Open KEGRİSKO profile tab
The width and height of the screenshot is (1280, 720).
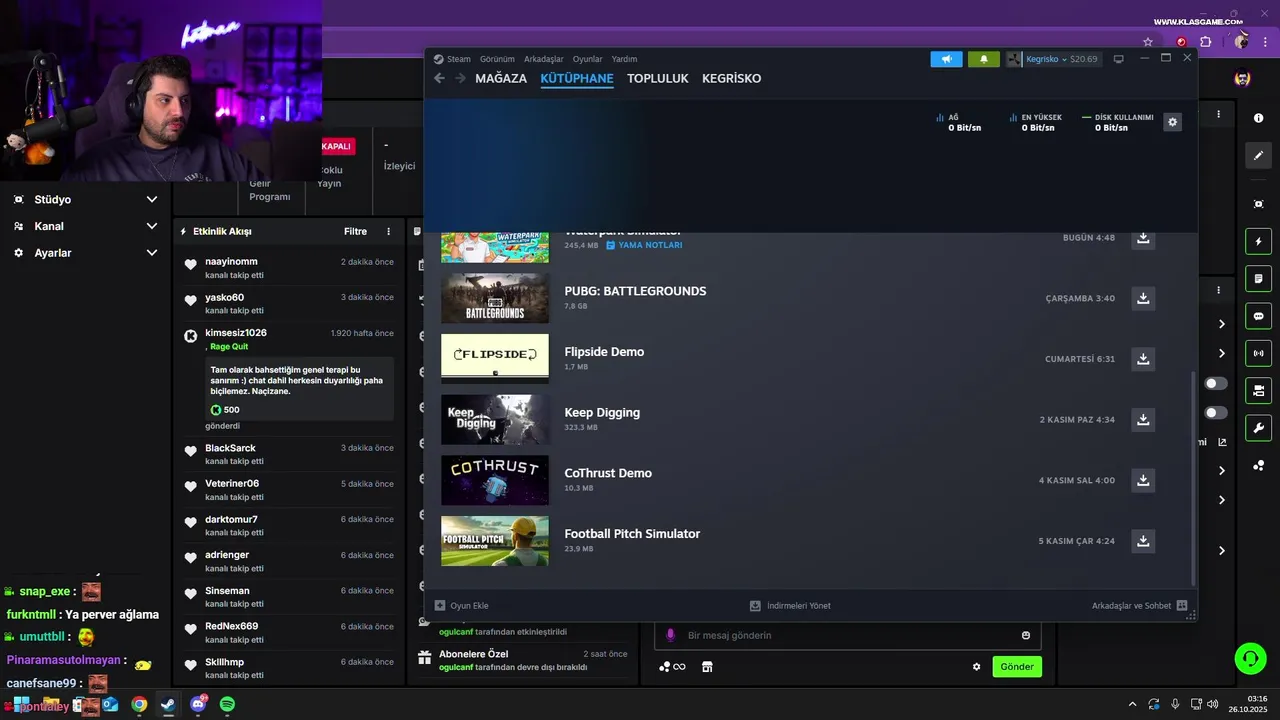731,78
